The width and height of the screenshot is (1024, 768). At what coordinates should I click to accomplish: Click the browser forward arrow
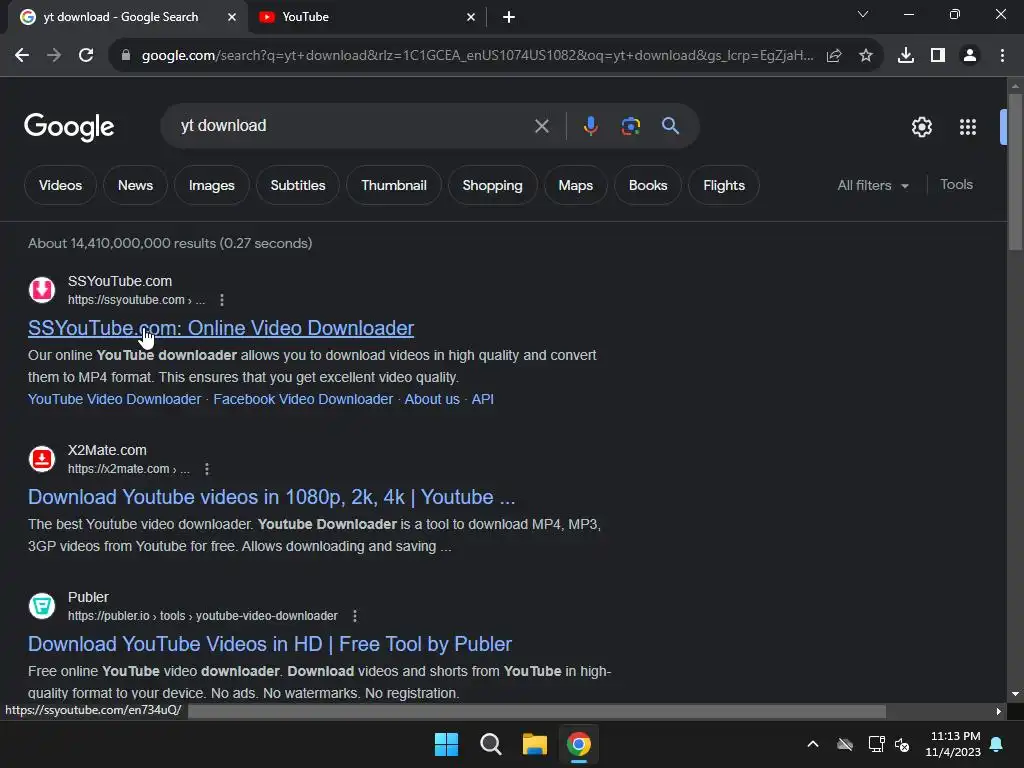(54, 56)
